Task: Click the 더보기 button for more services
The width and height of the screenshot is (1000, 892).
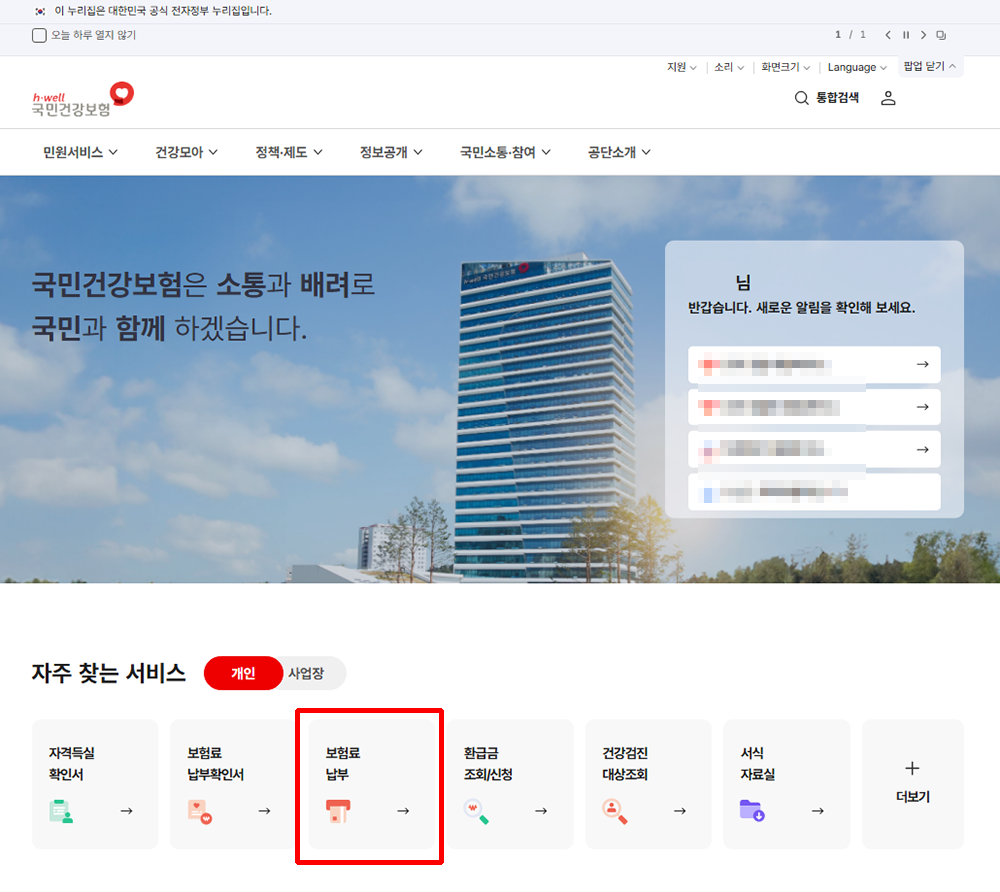Action: 912,784
